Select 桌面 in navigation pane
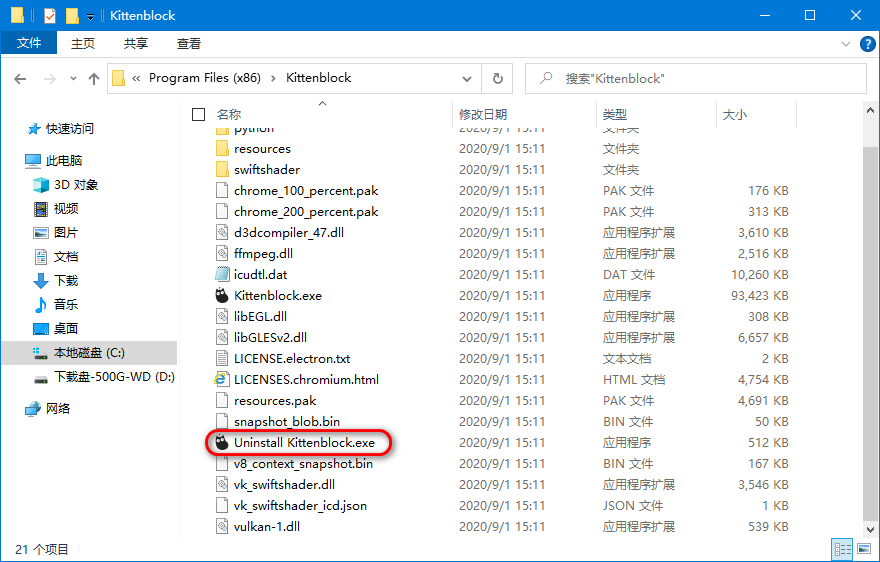 point(66,328)
